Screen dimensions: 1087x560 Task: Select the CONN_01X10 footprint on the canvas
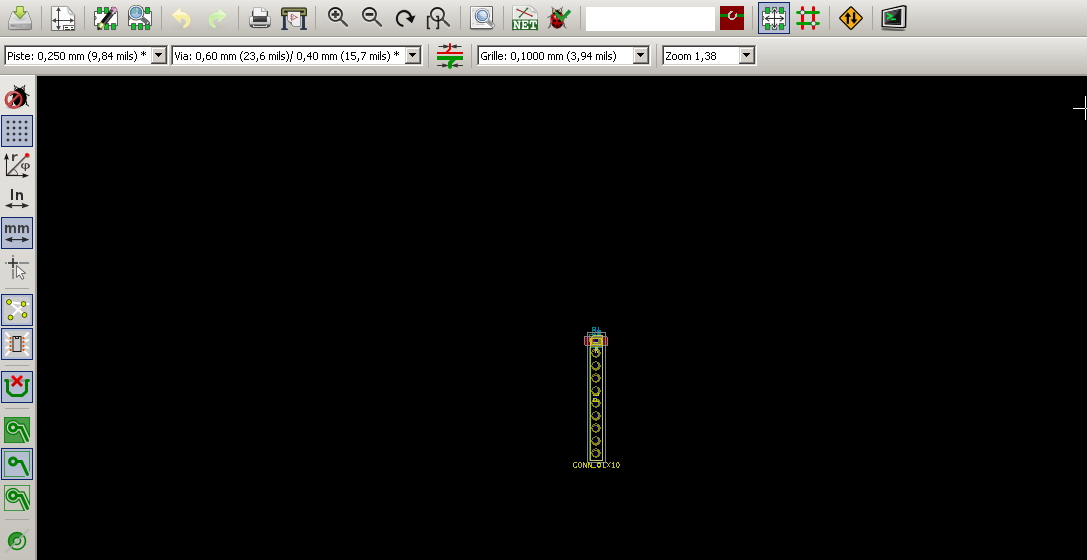596,400
